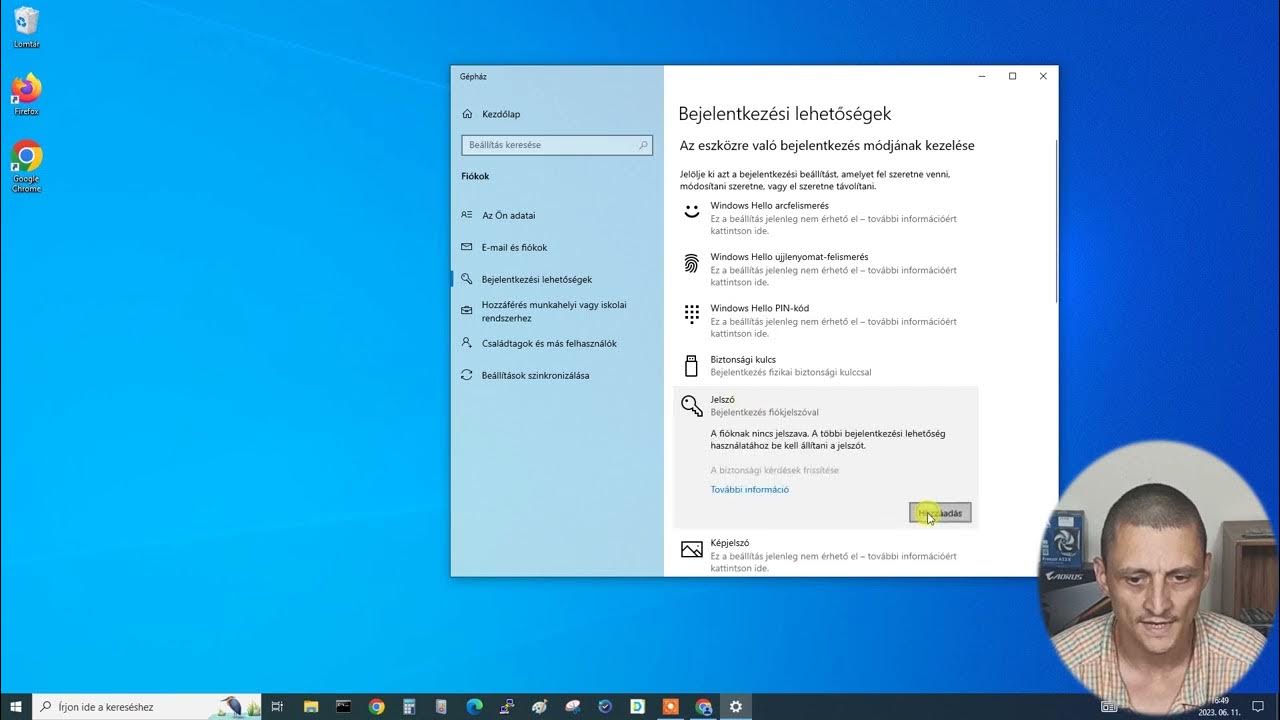This screenshot has width=1280, height=720.
Task: Click the settings window vertical scrollbar
Action: pyautogui.click(x=1054, y=220)
